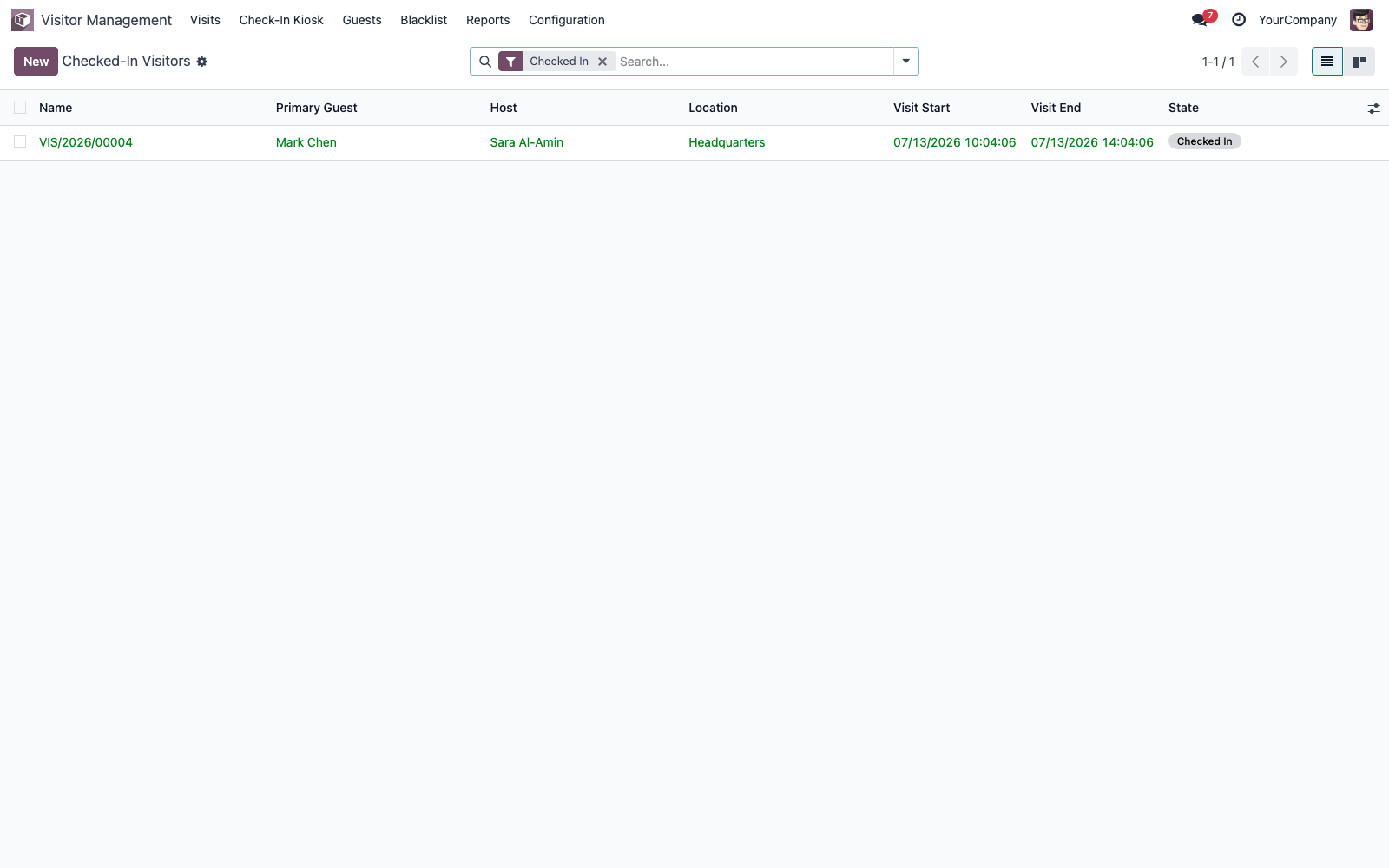Select all rows with header checkbox
This screenshot has width=1389, height=868.
coord(20,108)
